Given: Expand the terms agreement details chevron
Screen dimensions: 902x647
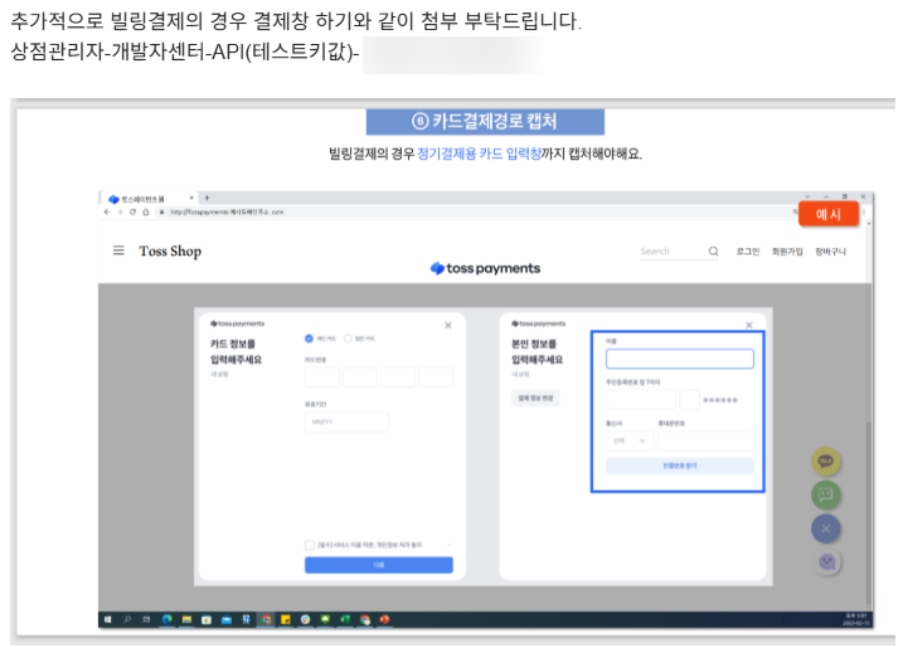Looking at the screenshot, I should click(x=449, y=545).
